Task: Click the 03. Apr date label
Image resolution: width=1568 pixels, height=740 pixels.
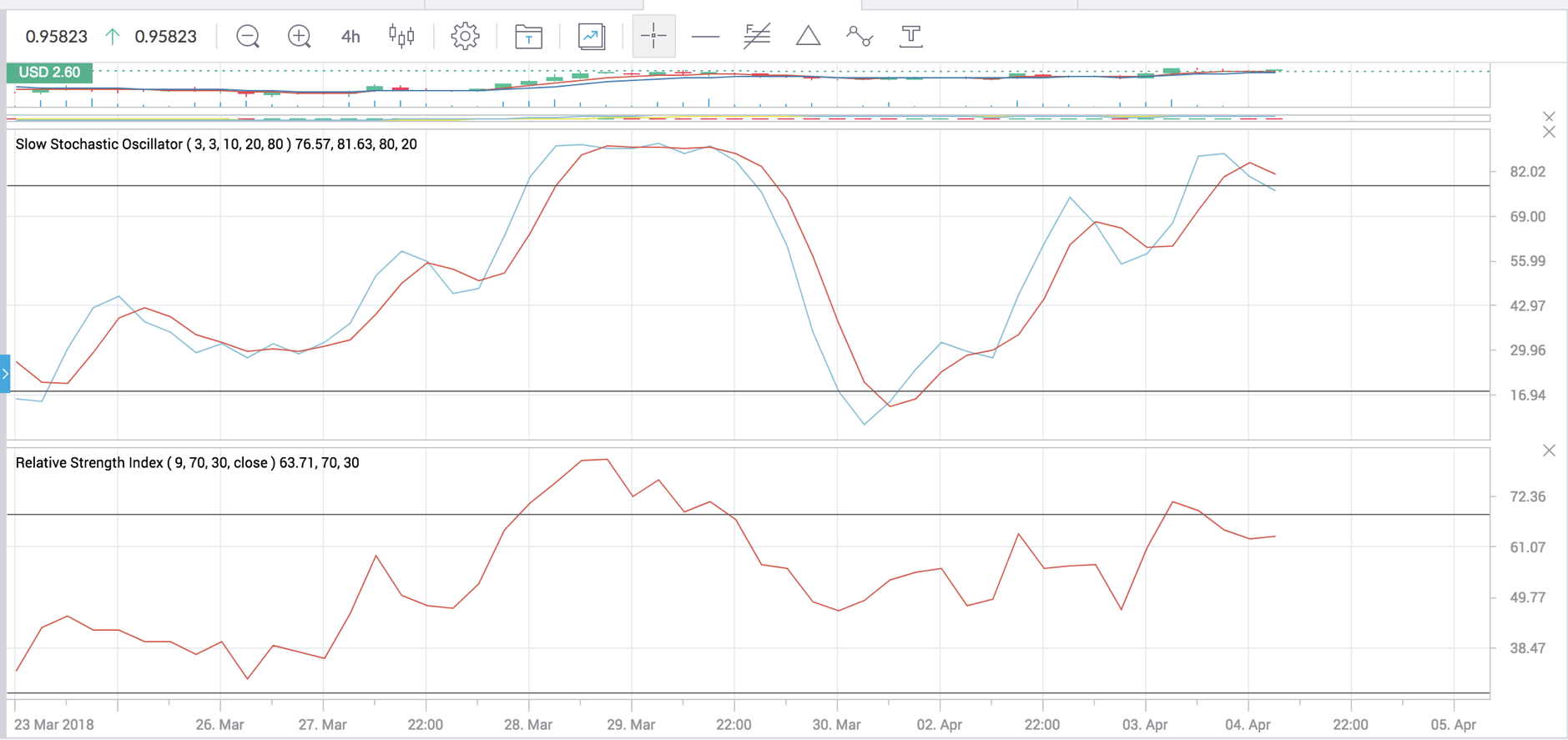Action: click(1145, 725)
